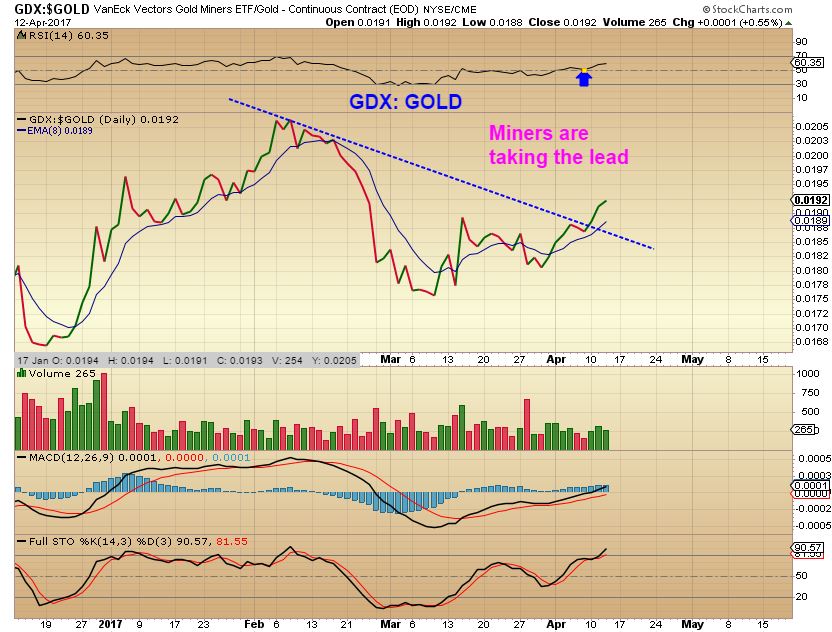Click the green up arrow beside Chg percentage
Image resolution: width=832 pixels, height=632 pixels.
click(x=788, y=23)
